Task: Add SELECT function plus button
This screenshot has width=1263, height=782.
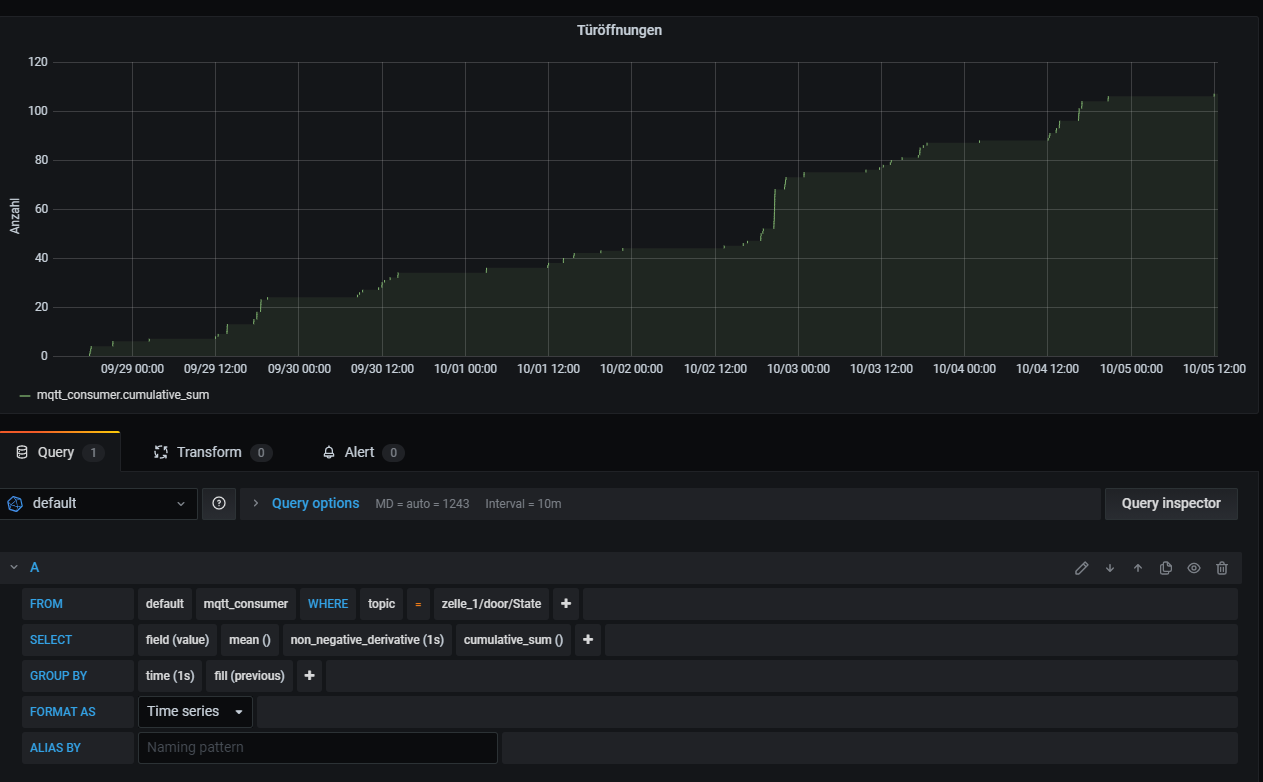Action: (588, 640)
